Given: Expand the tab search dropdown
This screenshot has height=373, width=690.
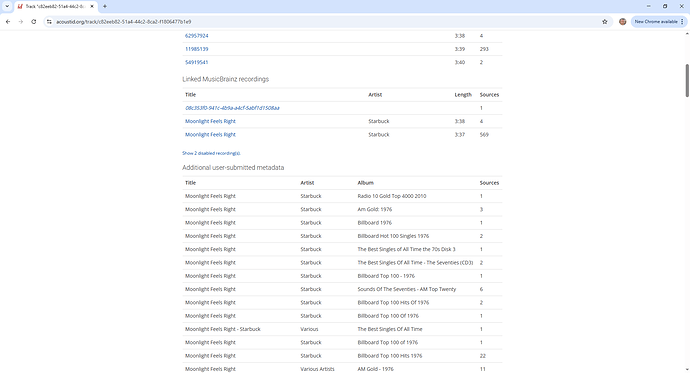Looking at the screenshot, I should click(x=7, y=6).
